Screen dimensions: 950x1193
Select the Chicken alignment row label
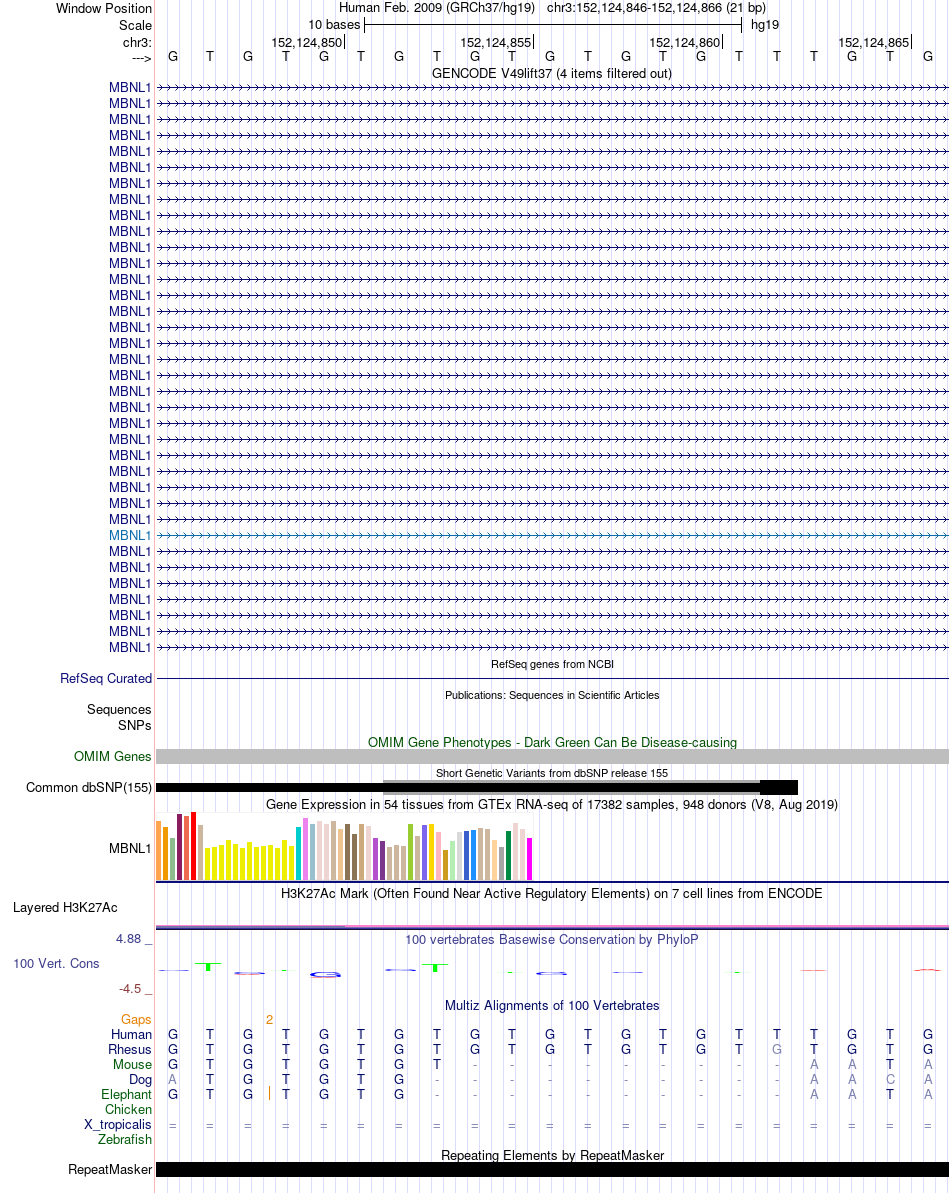(x=128, y=1109)
